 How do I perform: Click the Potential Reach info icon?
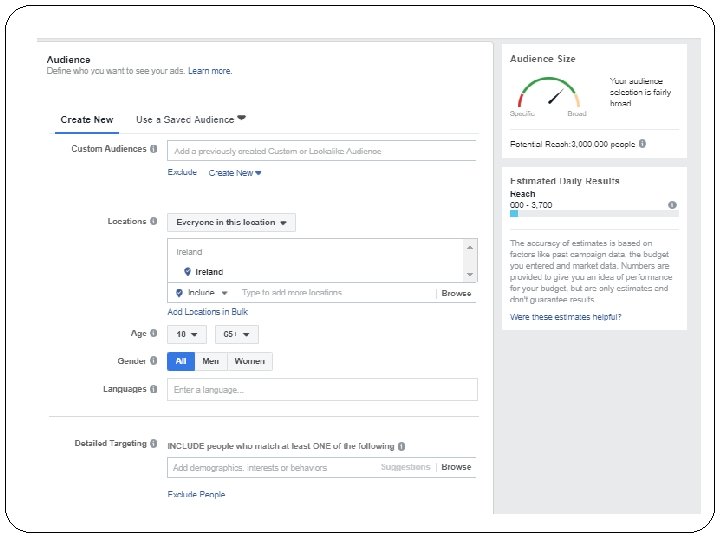(642, 144)
